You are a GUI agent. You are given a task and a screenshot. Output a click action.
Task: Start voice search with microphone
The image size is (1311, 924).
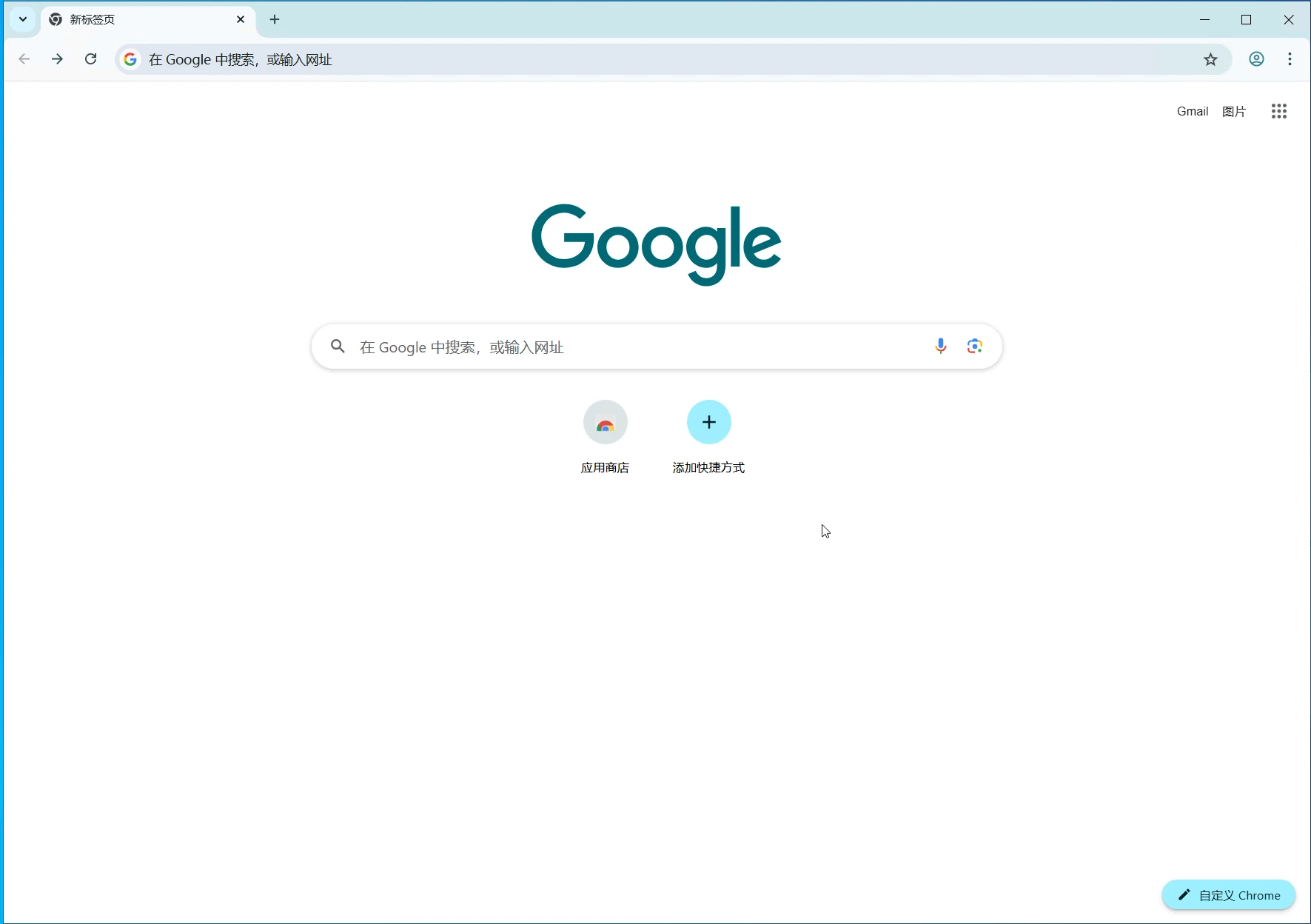941,346
